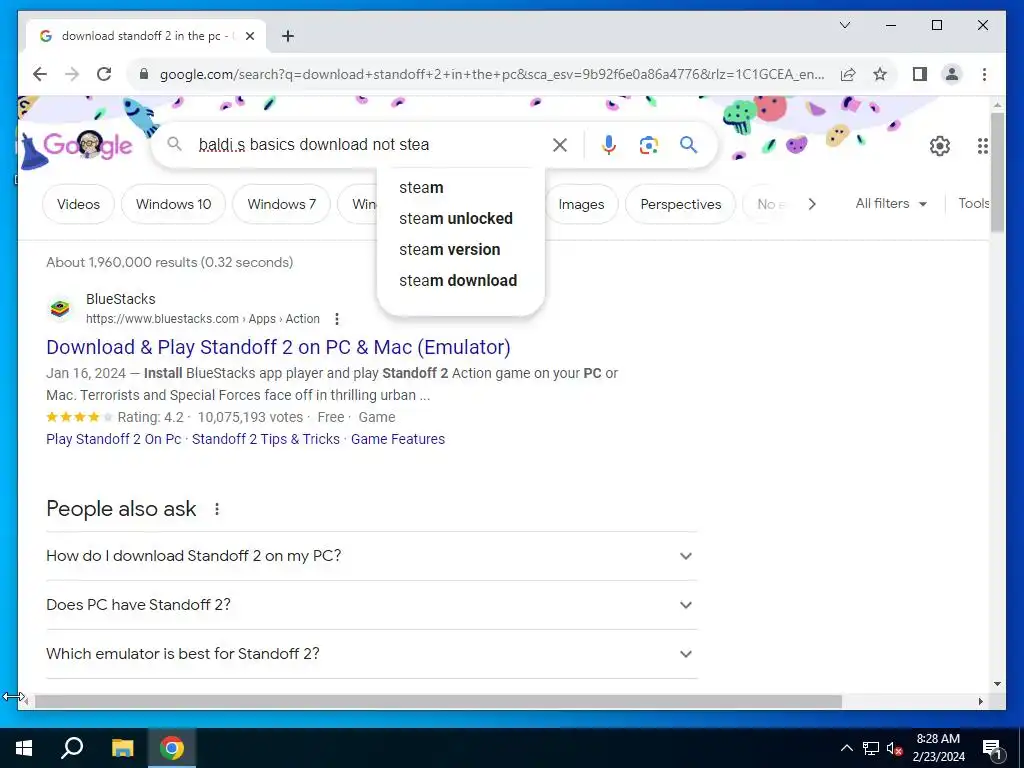This screenshot has height=768, width=1024.
Task: Click the BlueStacks site name
Action: 121,299
